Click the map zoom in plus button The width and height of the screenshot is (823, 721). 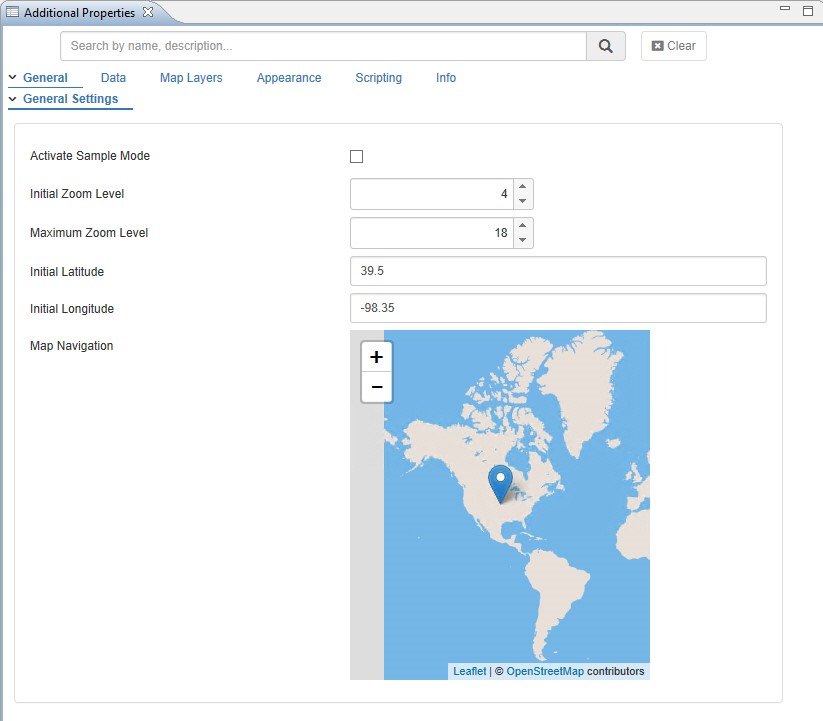point(376,357)
